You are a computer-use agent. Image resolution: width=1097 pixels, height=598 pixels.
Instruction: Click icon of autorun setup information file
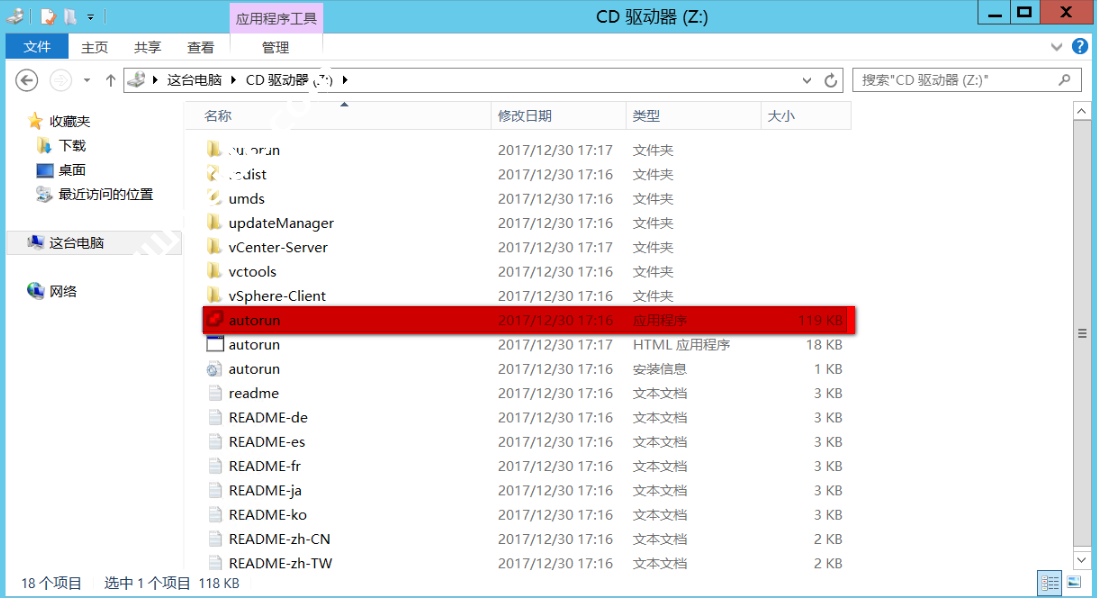214,369
